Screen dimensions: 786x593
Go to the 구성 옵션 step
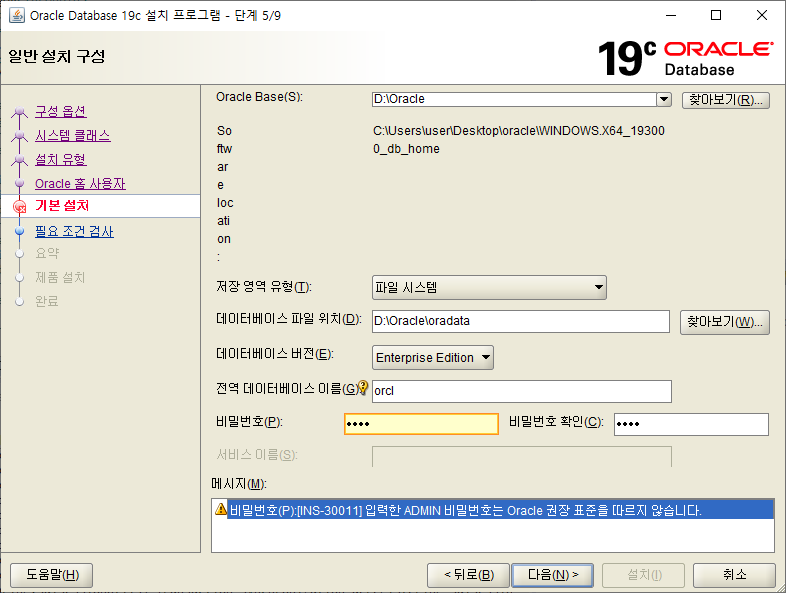[x=61, y=111]
